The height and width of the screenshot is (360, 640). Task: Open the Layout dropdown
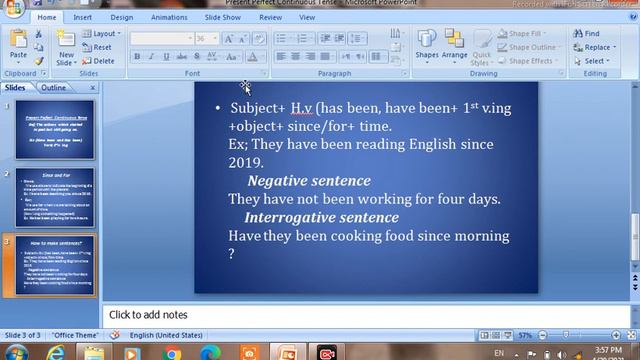(102, 33)
